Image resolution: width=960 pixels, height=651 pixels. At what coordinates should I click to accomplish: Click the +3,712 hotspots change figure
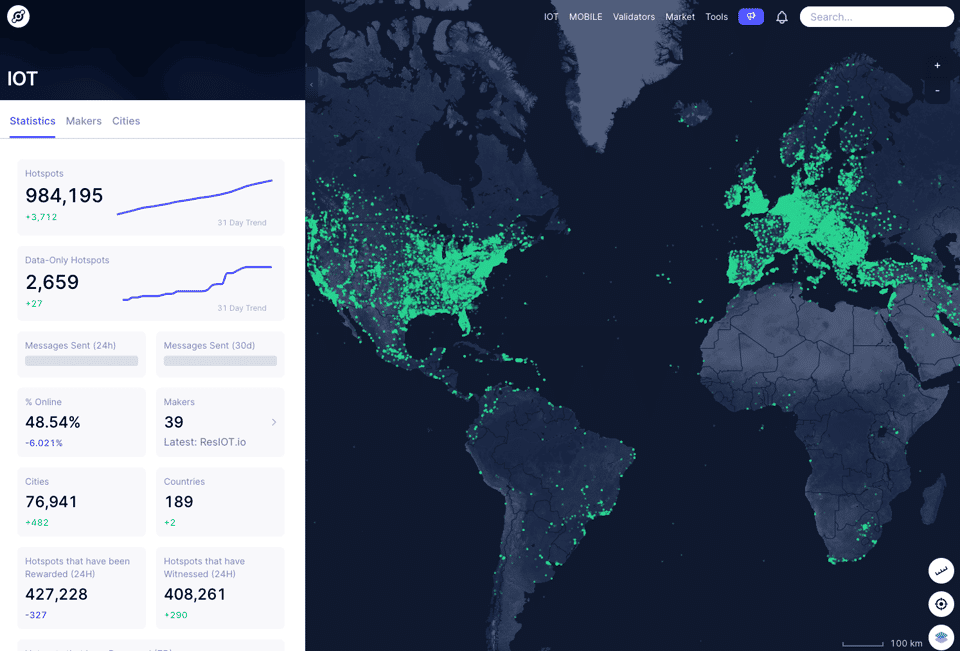[x=41, y=217]
